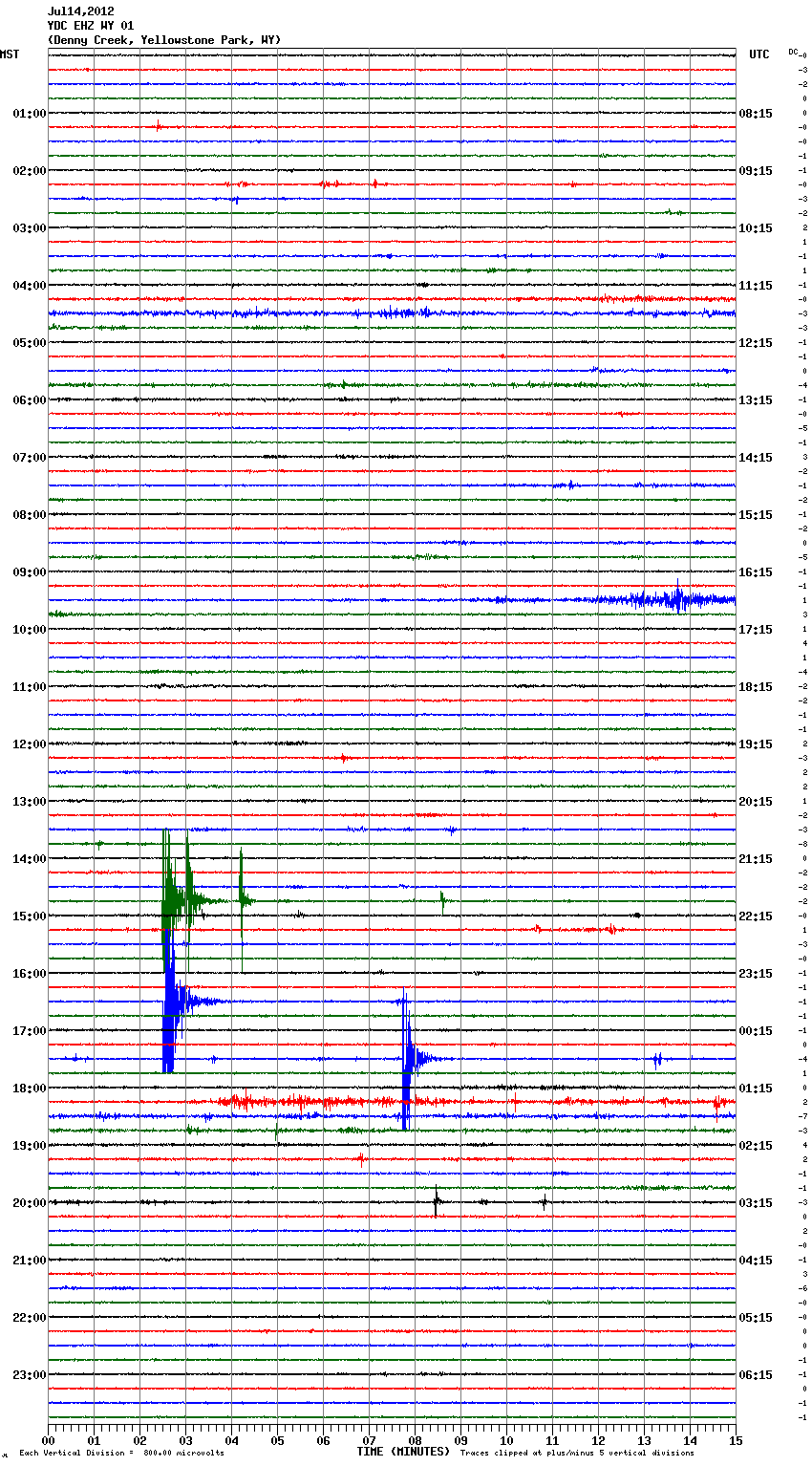Select the 02:00 MST time label
This screenshot has width=812, height=1466.
pos(30,171)
